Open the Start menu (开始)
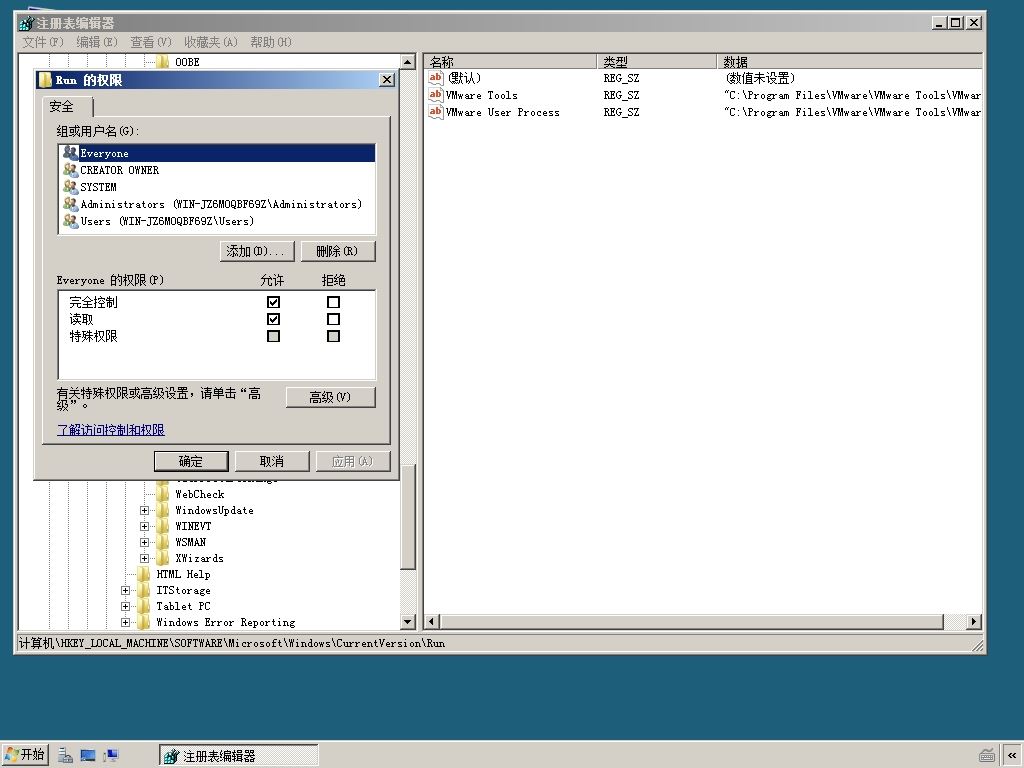1024x768 pixels. pyautogui.click(x=25, y=755)
